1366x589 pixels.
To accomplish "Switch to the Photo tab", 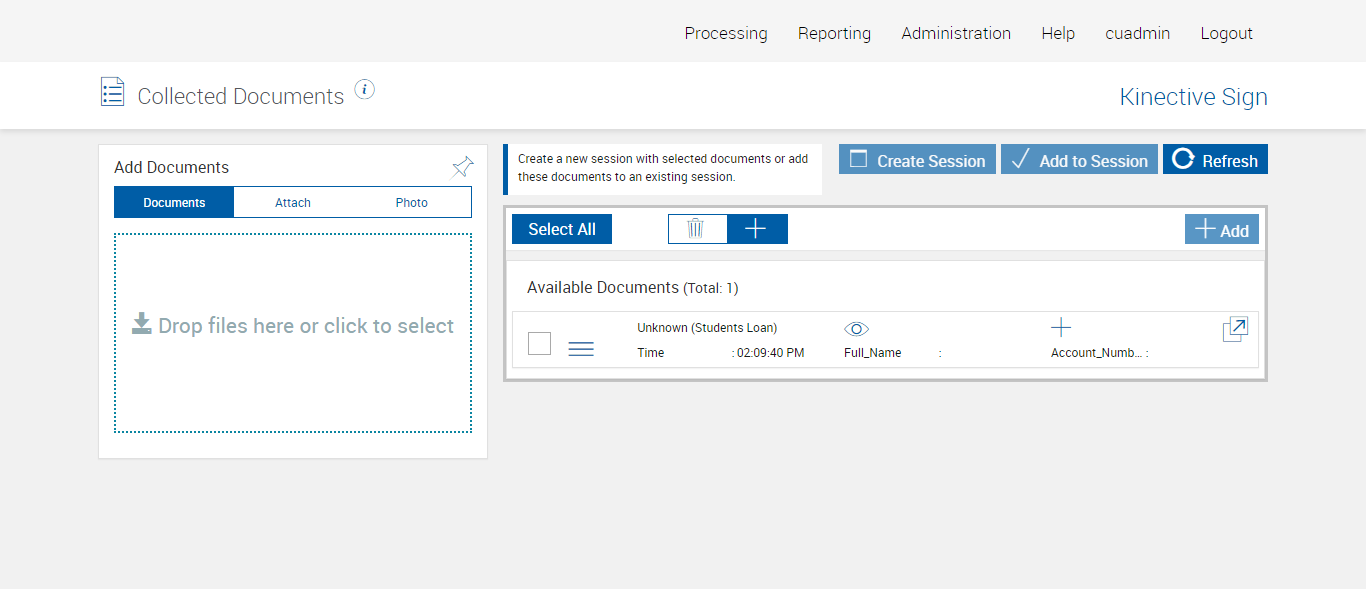I will pyautogui.click(x=411, y=202).
